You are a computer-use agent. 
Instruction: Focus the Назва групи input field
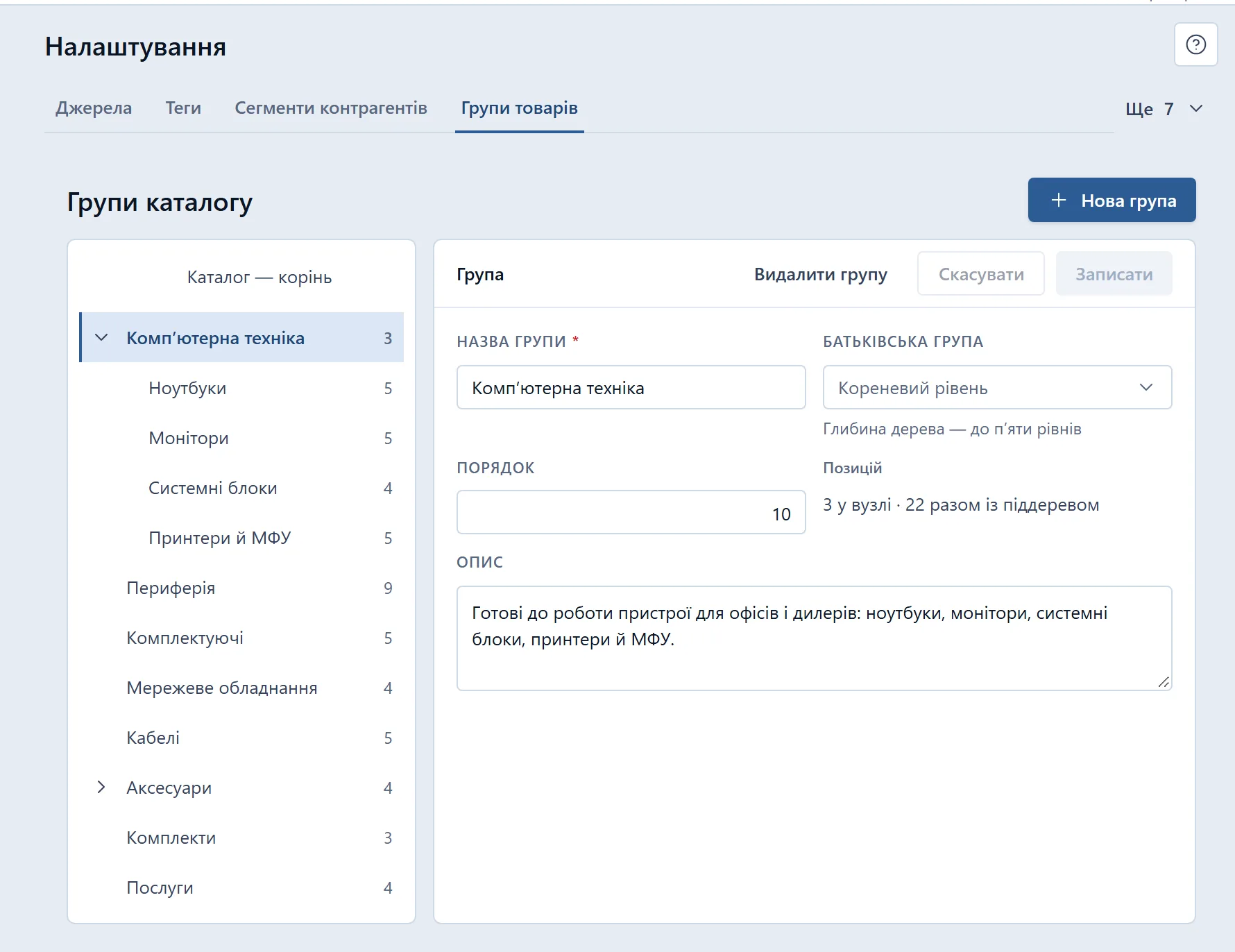pos(631,387)
